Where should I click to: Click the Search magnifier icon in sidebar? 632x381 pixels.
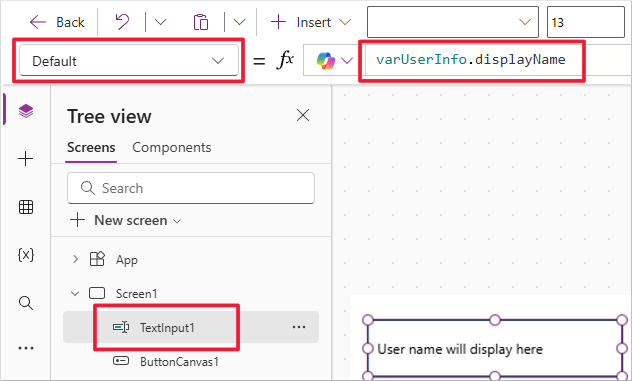pos(26,303)
